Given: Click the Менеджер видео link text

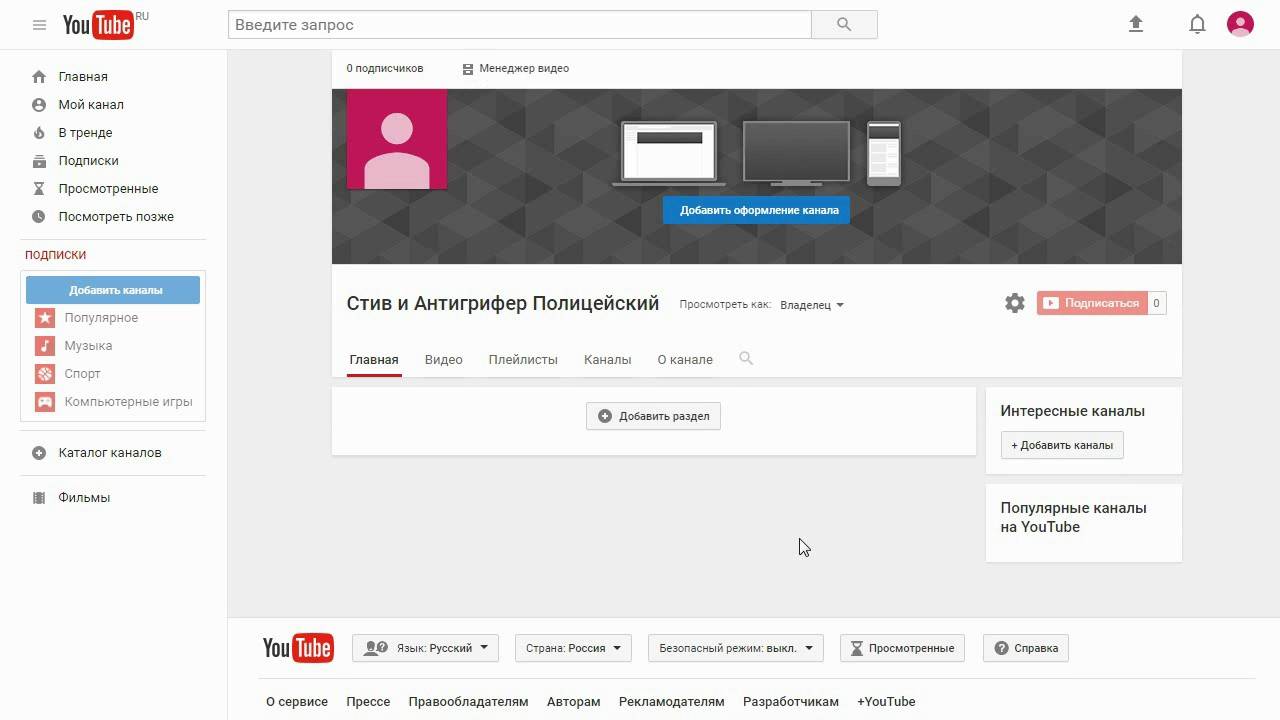Looking at the screenshot, I should click(524, 69).
